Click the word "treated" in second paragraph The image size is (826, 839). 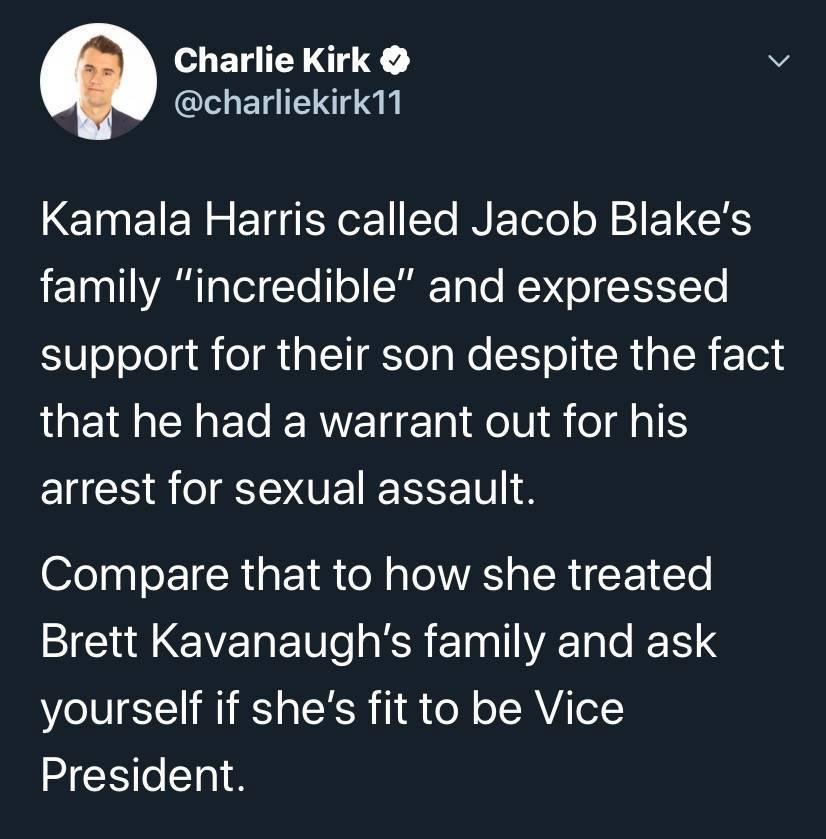640,576
